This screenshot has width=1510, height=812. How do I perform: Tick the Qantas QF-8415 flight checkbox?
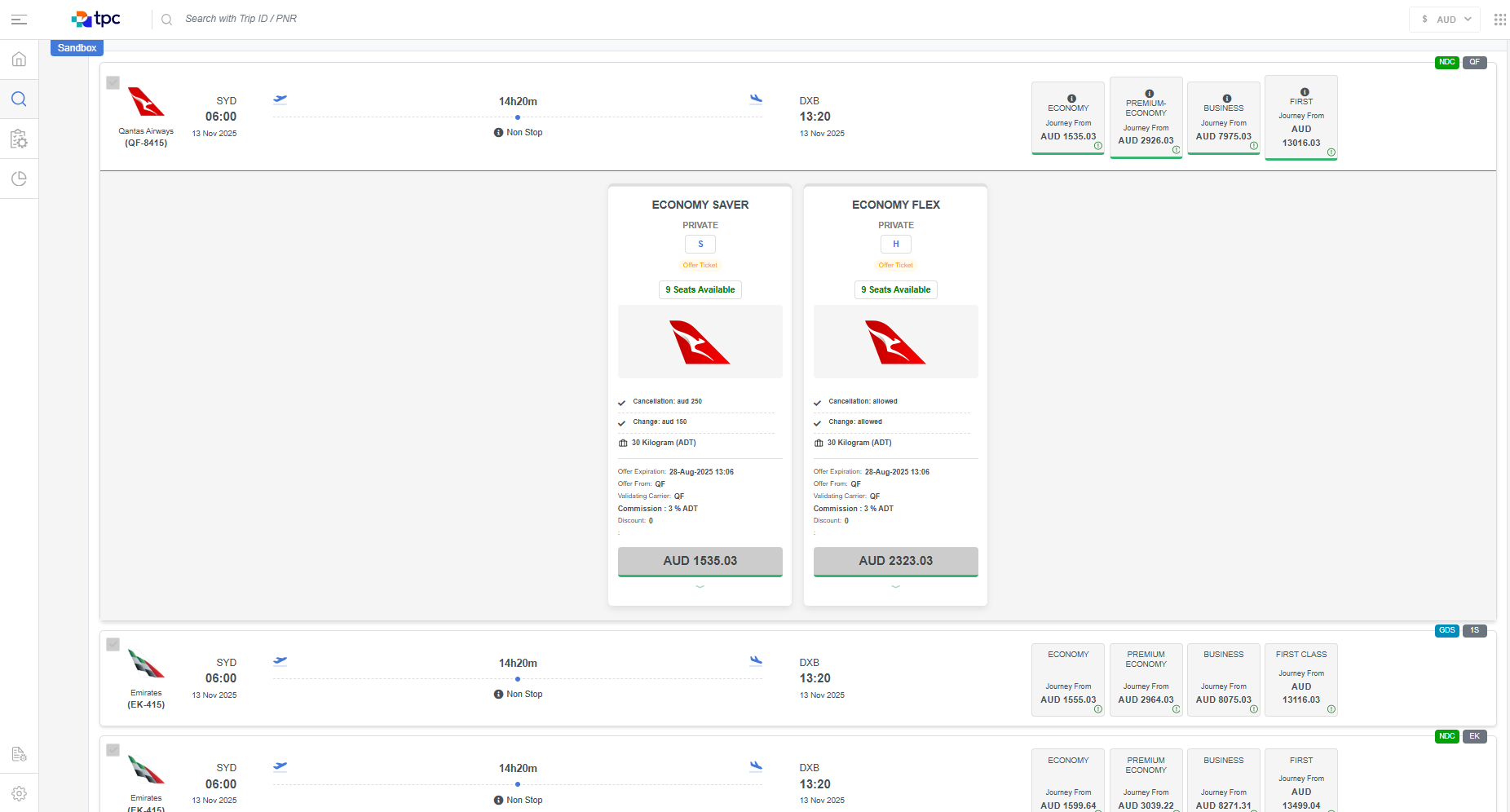coord(113,82)
